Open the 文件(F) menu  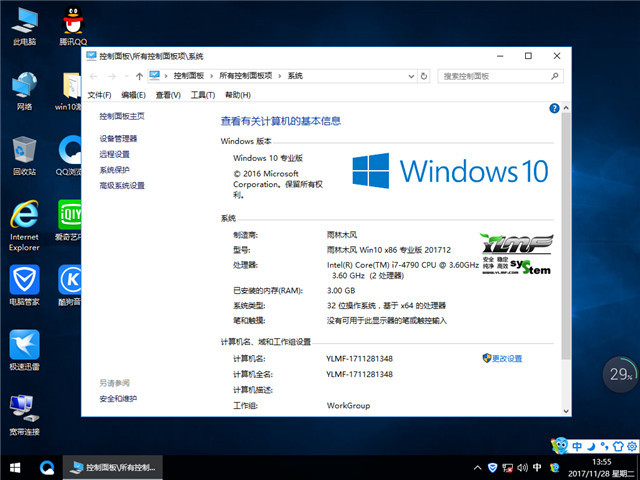[x=99, y=95]
